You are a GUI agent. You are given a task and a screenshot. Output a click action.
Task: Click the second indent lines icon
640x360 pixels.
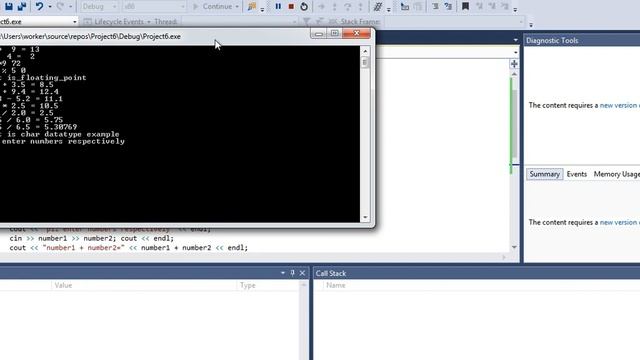[448, 6]
